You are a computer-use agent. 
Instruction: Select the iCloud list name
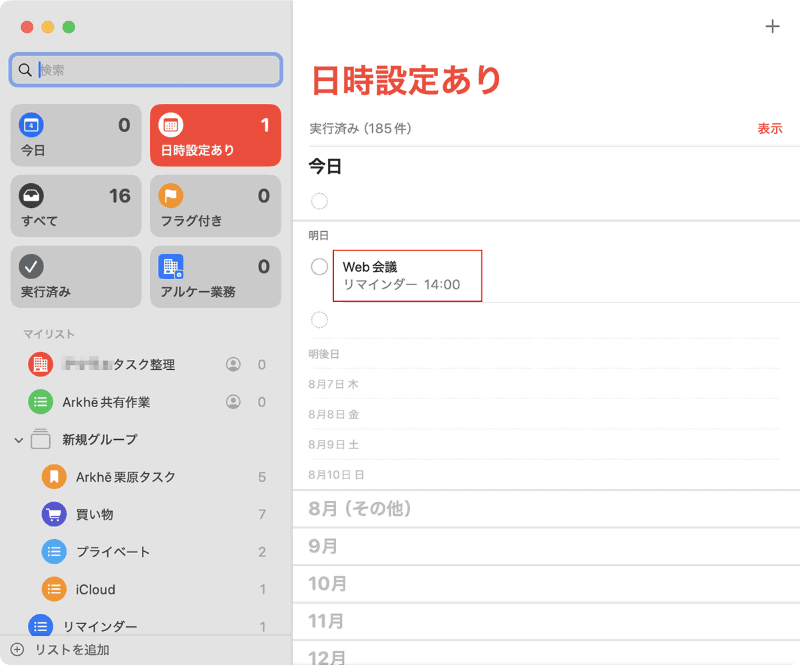click(95, 589)
